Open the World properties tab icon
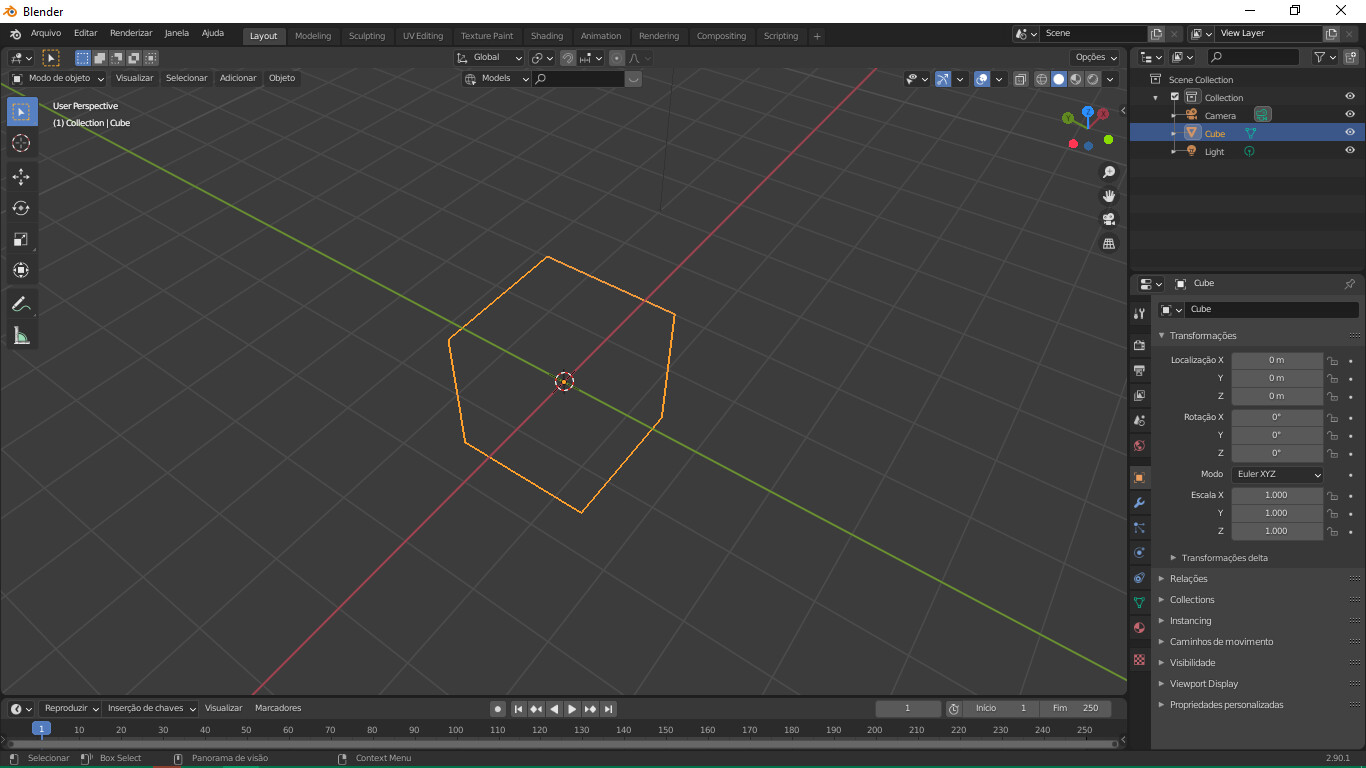The image size is (1366, 768). (x=1139, y=446)
